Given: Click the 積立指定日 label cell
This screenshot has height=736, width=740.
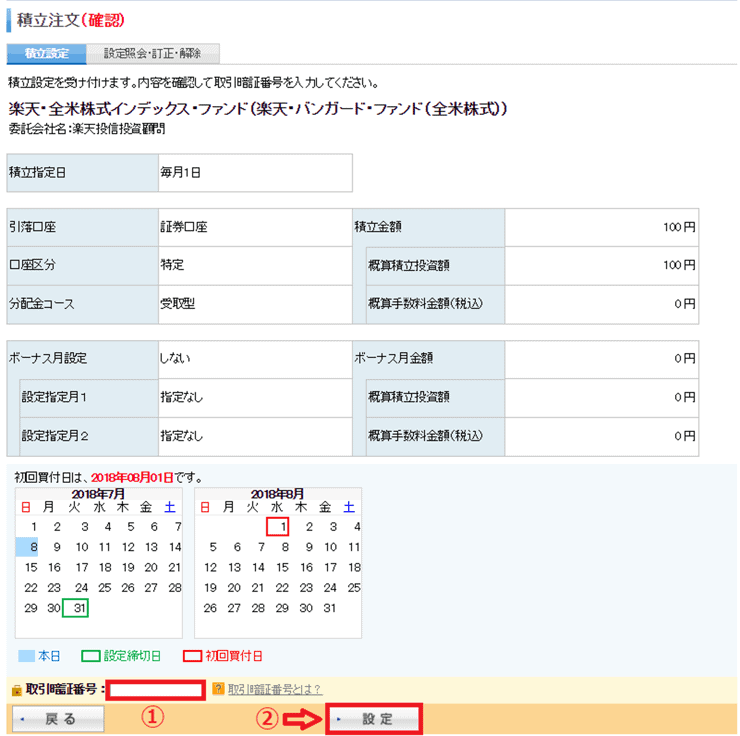Looking at the screenshot, I should tap(83, 173).
